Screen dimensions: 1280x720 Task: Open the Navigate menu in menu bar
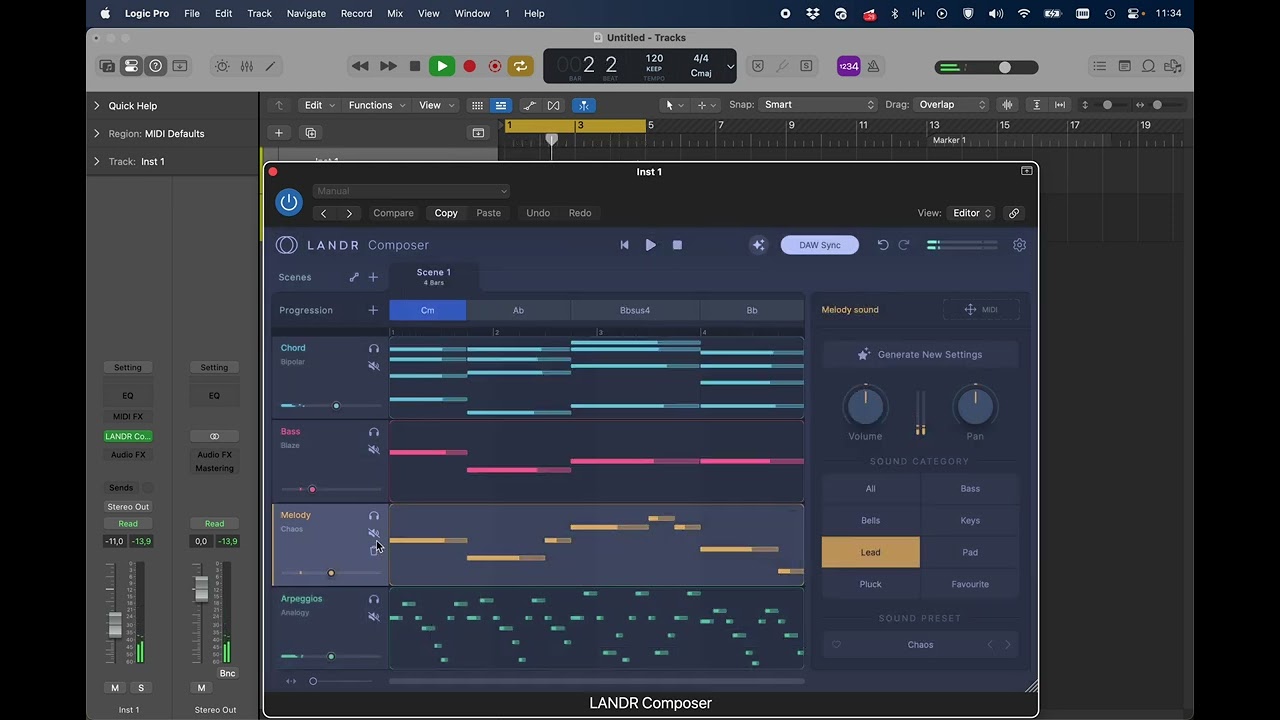pyautogui.click(x=306, y=13)
